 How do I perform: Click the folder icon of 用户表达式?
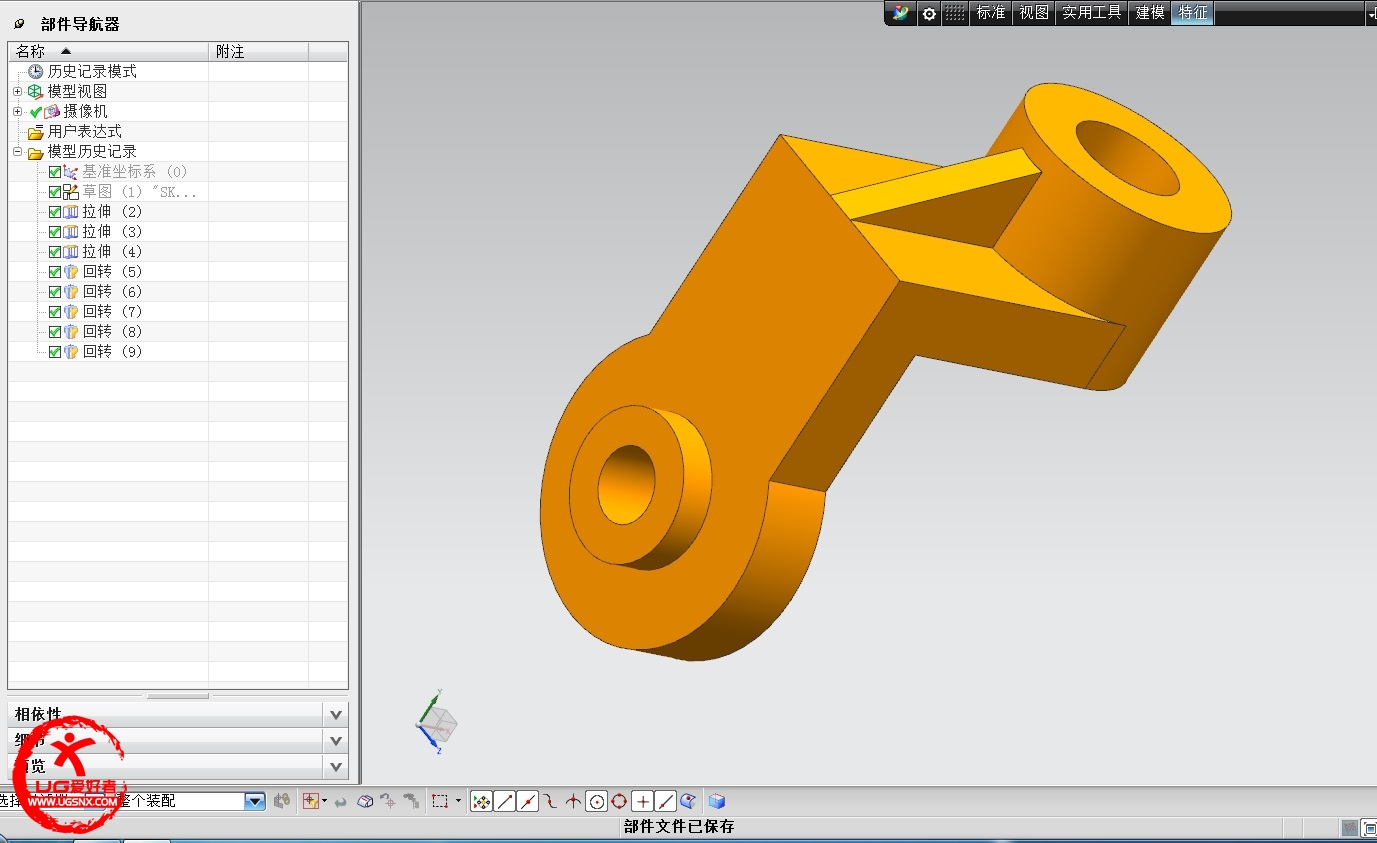pos(36,132)
